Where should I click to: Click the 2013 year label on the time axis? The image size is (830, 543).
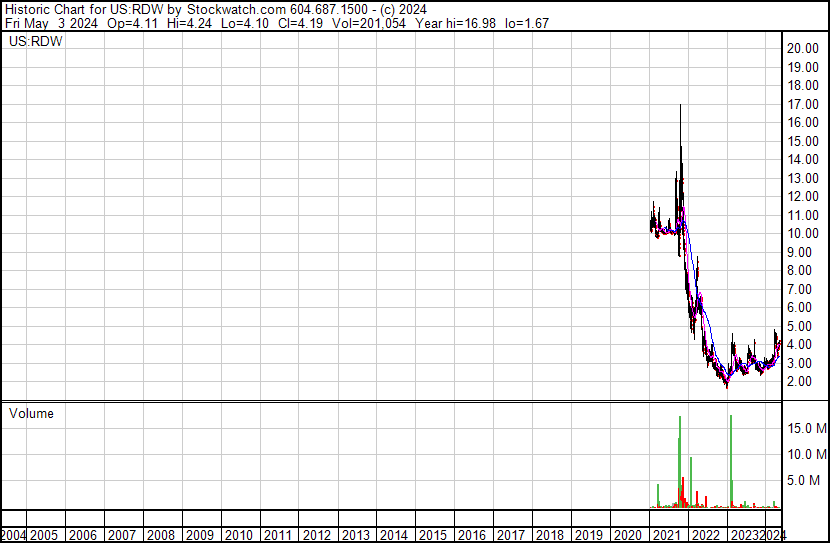pyautogui.click(x=355, y=535)
